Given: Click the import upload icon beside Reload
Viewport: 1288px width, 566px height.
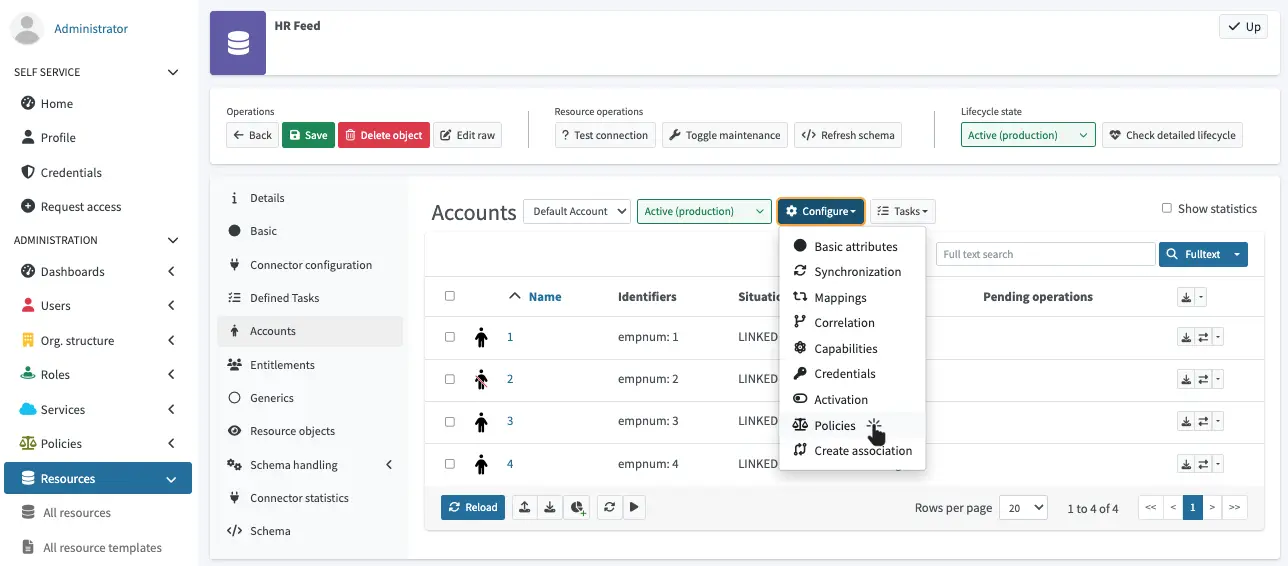Looking at the screenshot, I should click(x=524, y=507).
